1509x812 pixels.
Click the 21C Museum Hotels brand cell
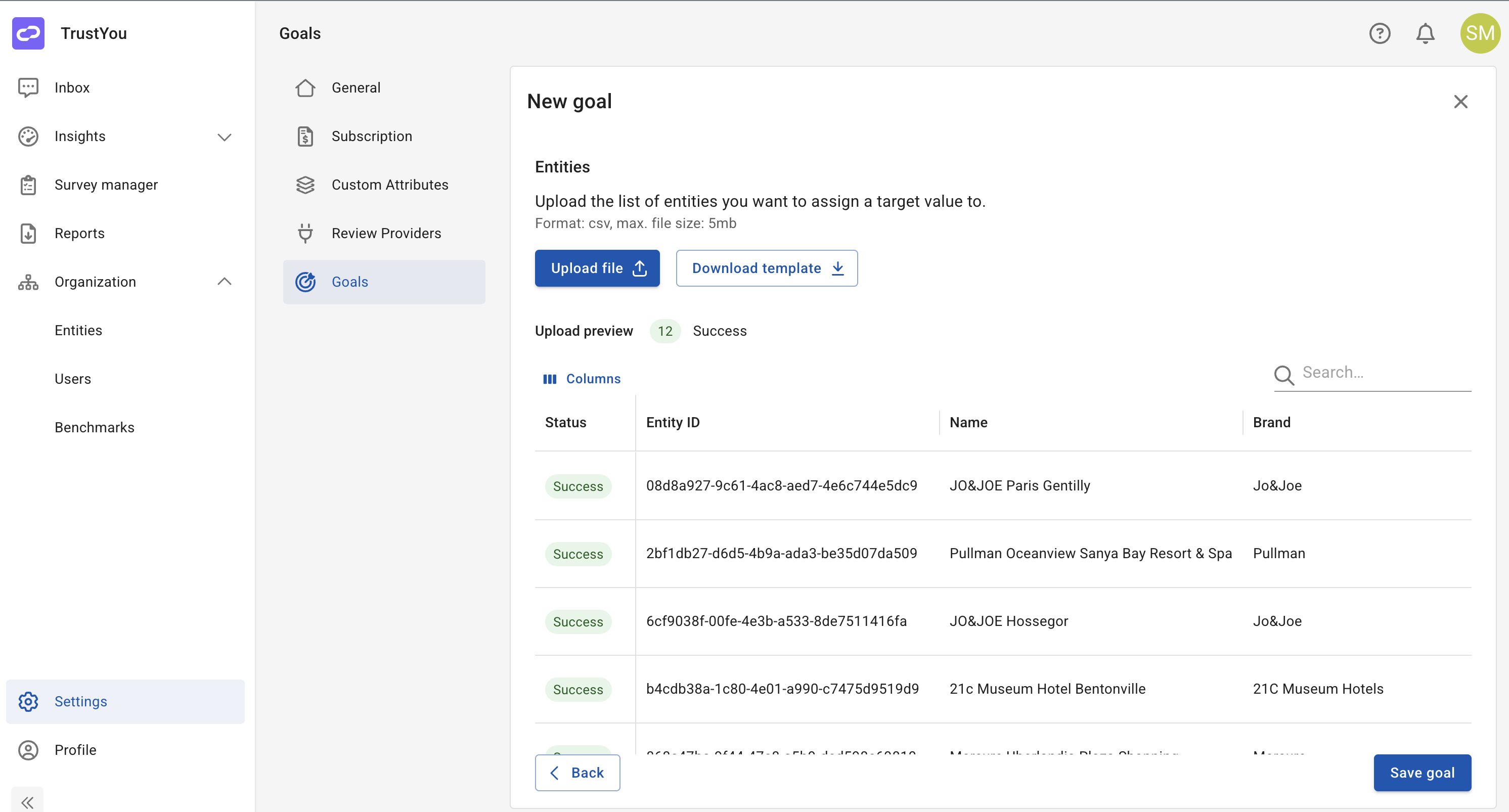tap(1318, 689)
